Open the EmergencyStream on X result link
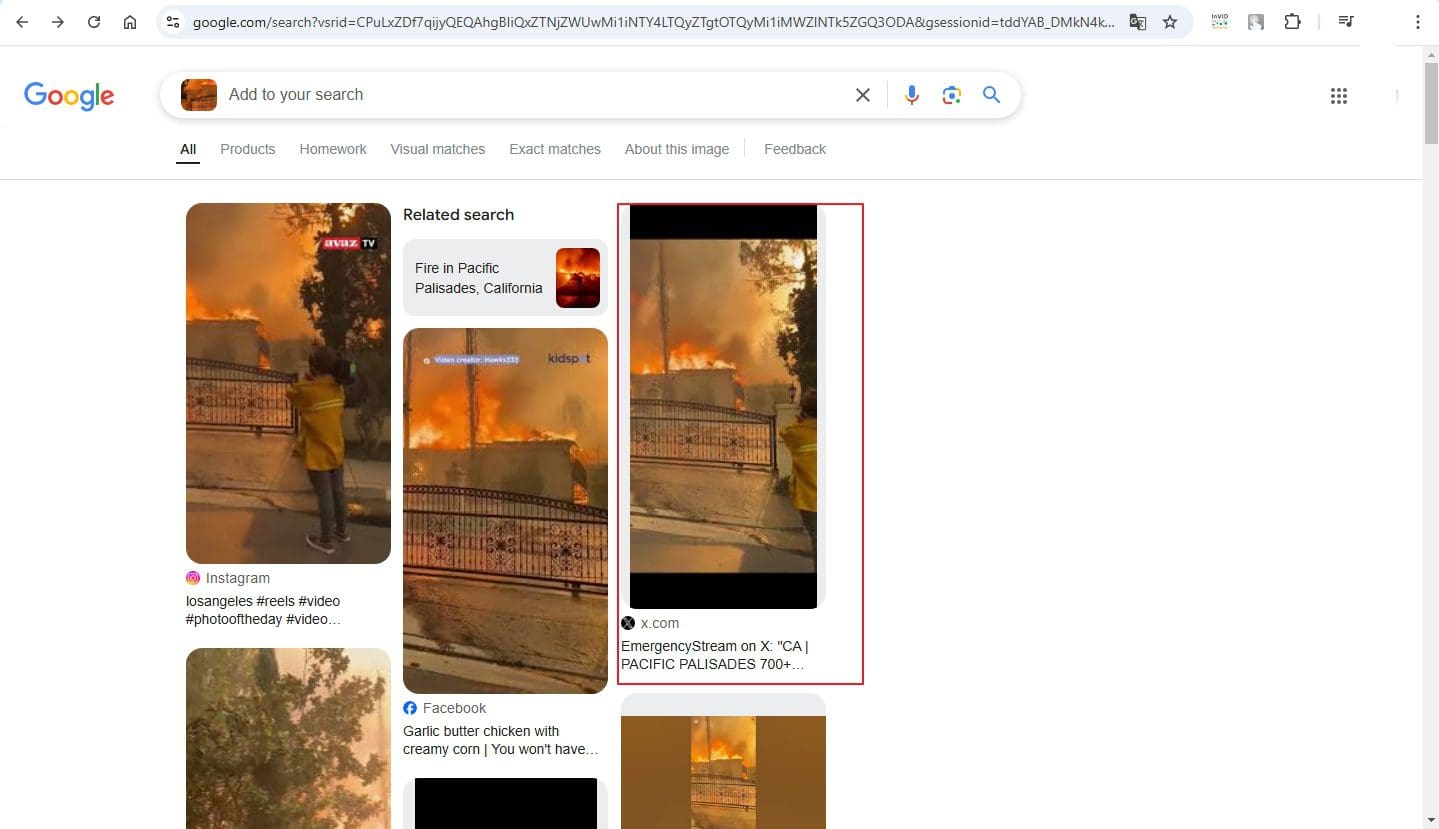Screen dimensions: 1439x829 [714, 655]
